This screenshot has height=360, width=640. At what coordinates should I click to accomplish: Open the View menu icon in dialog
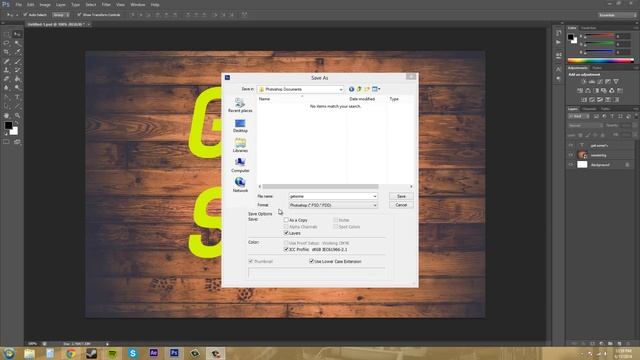pyautogui.click(x=376, y=89)
